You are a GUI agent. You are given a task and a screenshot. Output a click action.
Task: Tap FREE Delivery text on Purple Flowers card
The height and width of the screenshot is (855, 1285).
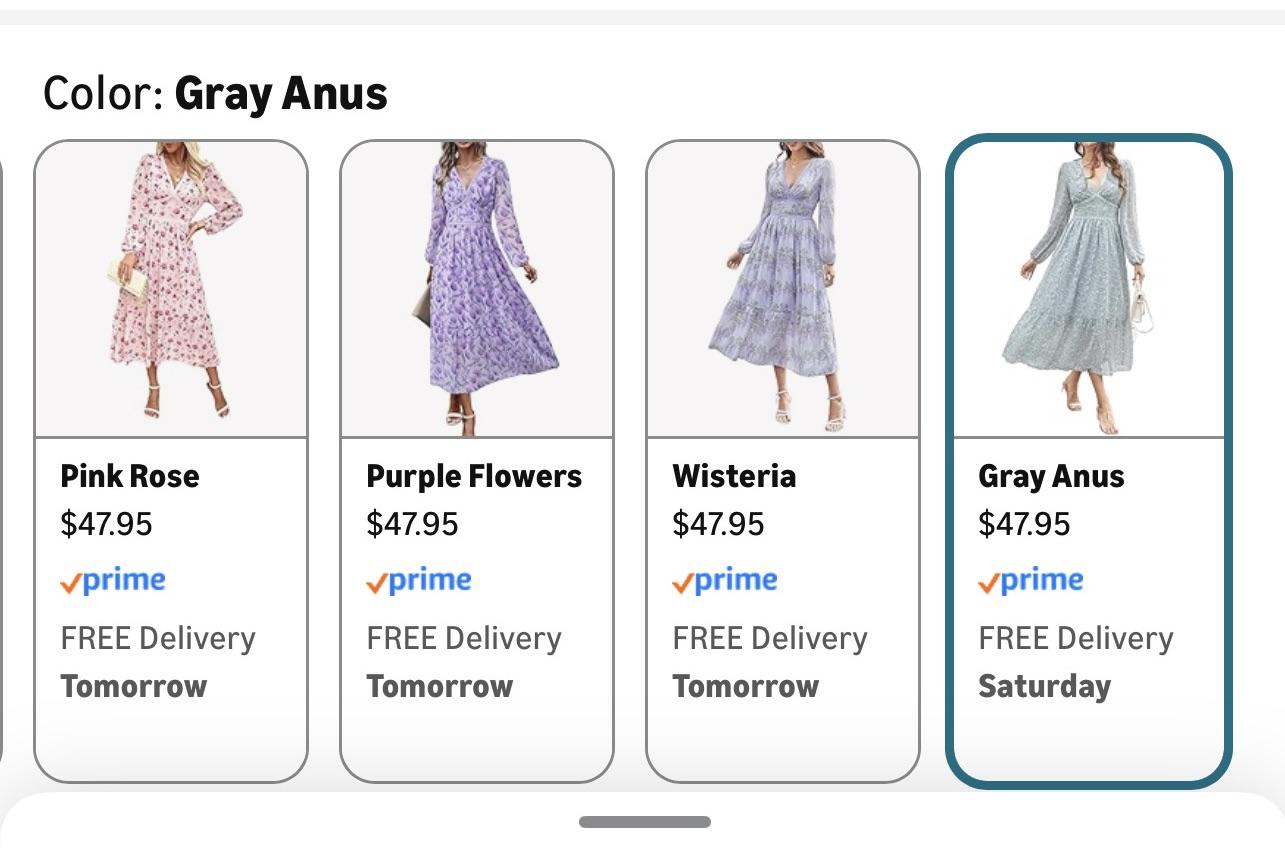click(x=464, y=639)
